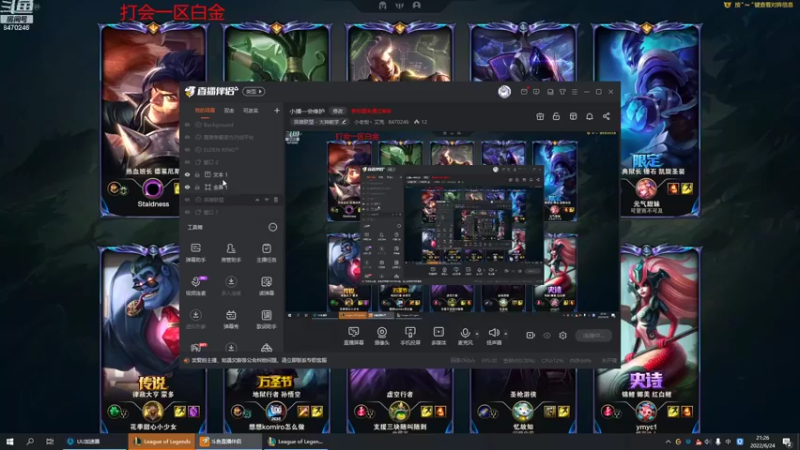Click the notification bell icon
800x450 pixels.
[x=589, y=116]
